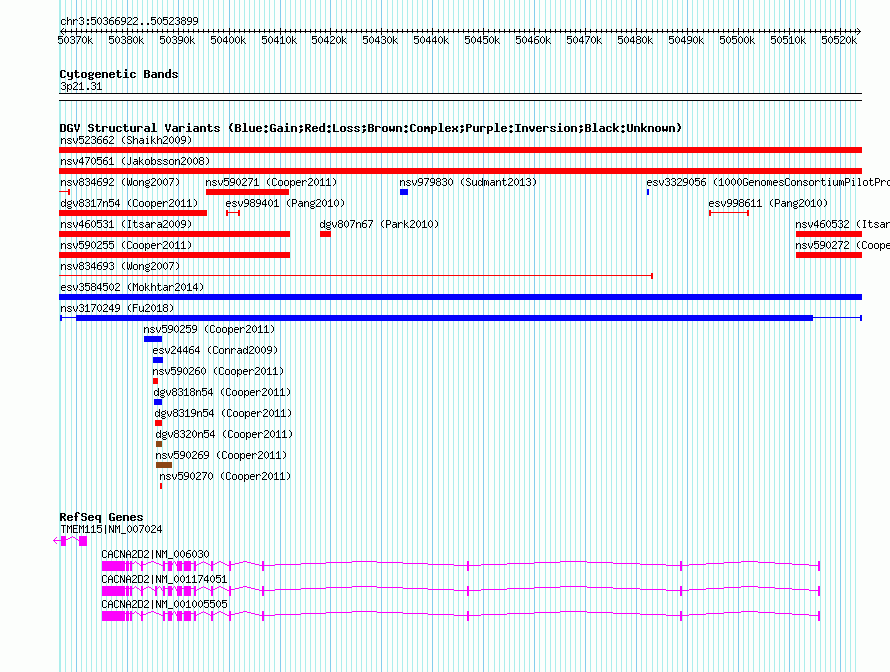Click the CACNA2D2 NM_001174051 gene model
This screenshot has height=672, width=890.
[461, 591]
